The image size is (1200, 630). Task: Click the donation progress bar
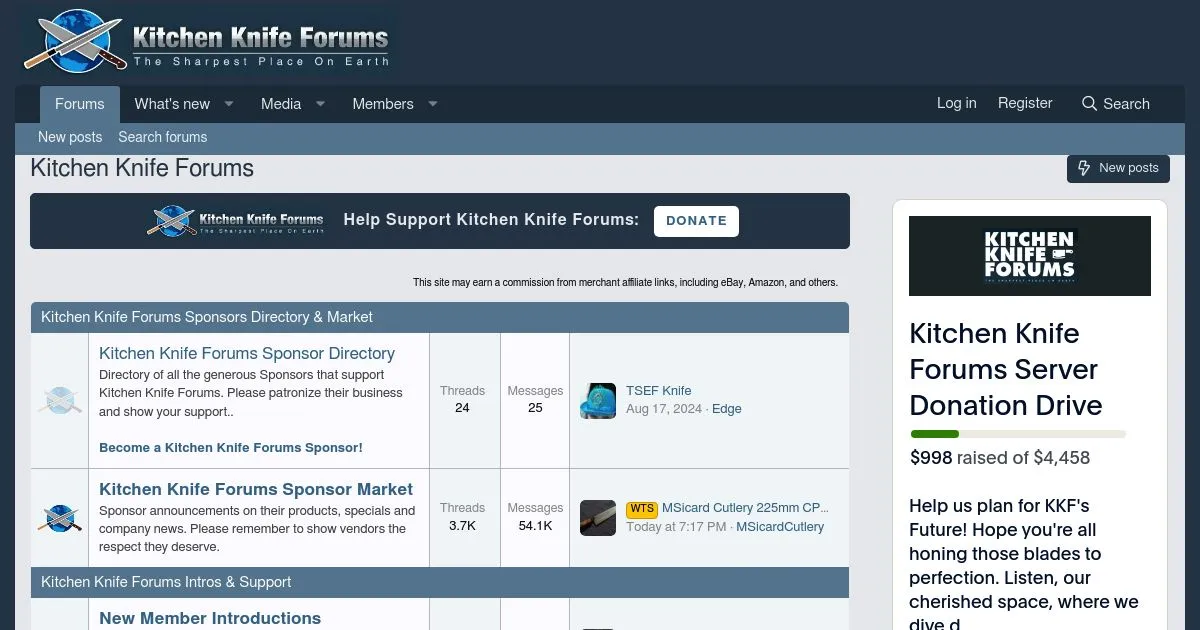(x=1018, y=434)
